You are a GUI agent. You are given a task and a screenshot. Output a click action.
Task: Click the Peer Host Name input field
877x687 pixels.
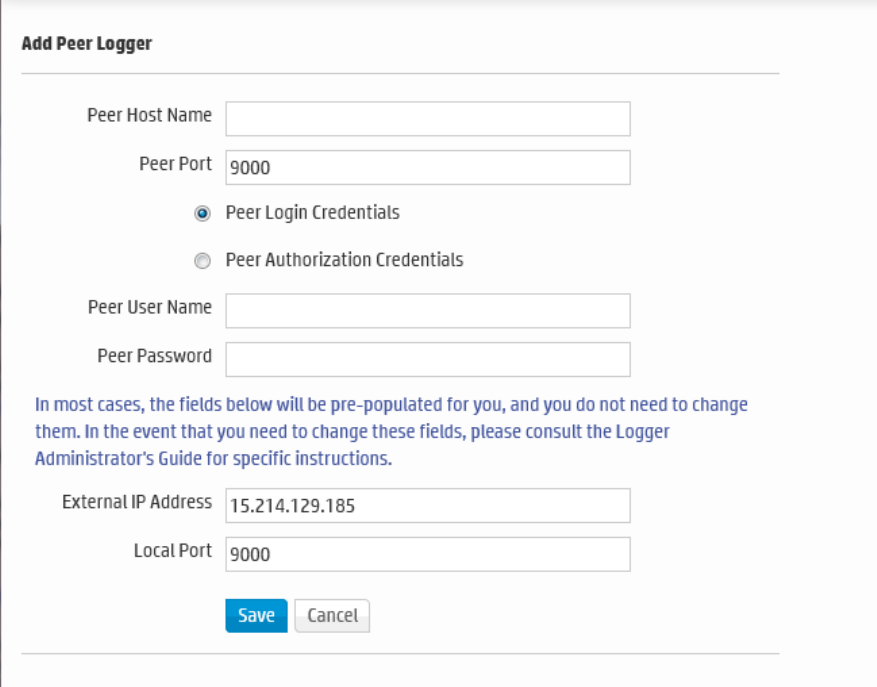coord(427,118)
